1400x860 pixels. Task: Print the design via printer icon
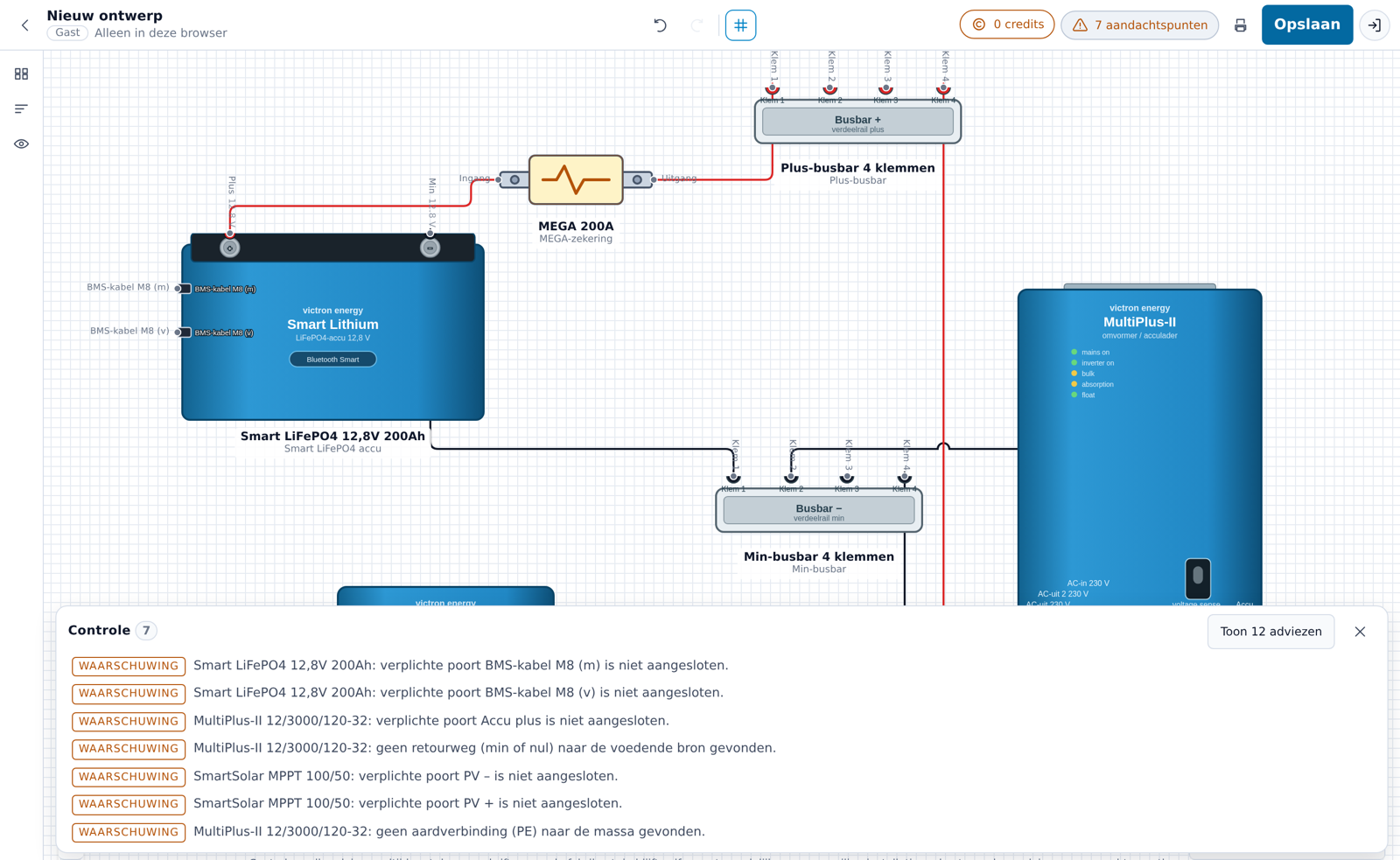coord(1240,25)
